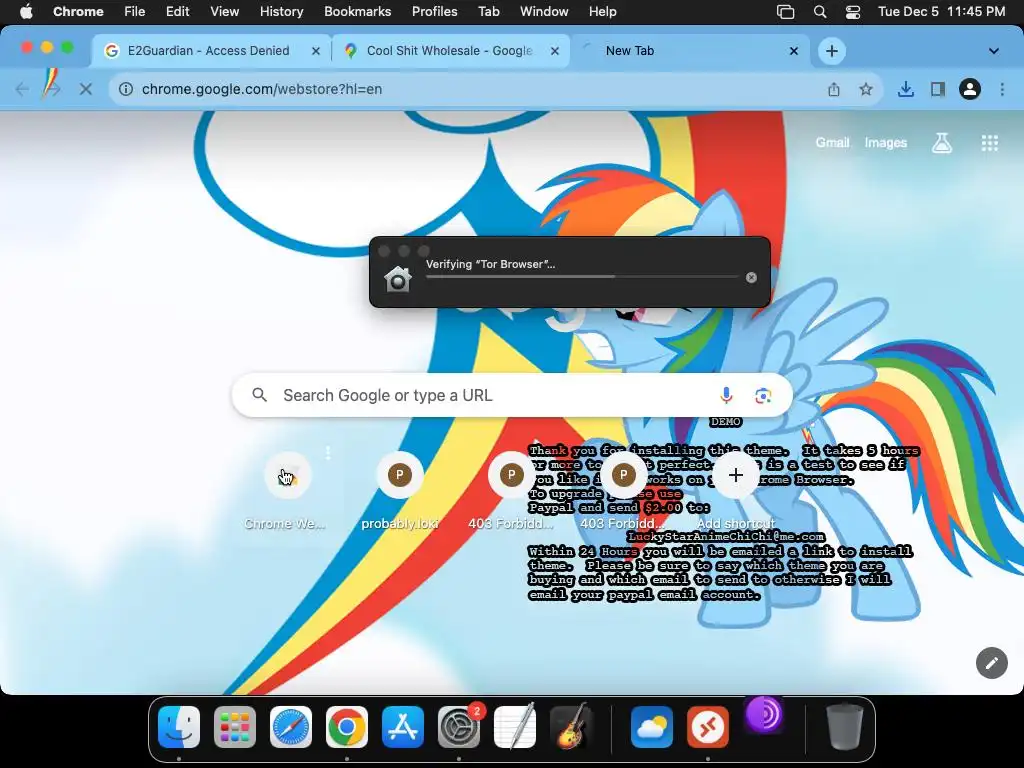The width and height of the screenshot is (1024, 768).
Task: Open the Chrome application menu
Action: pos(78,11)
